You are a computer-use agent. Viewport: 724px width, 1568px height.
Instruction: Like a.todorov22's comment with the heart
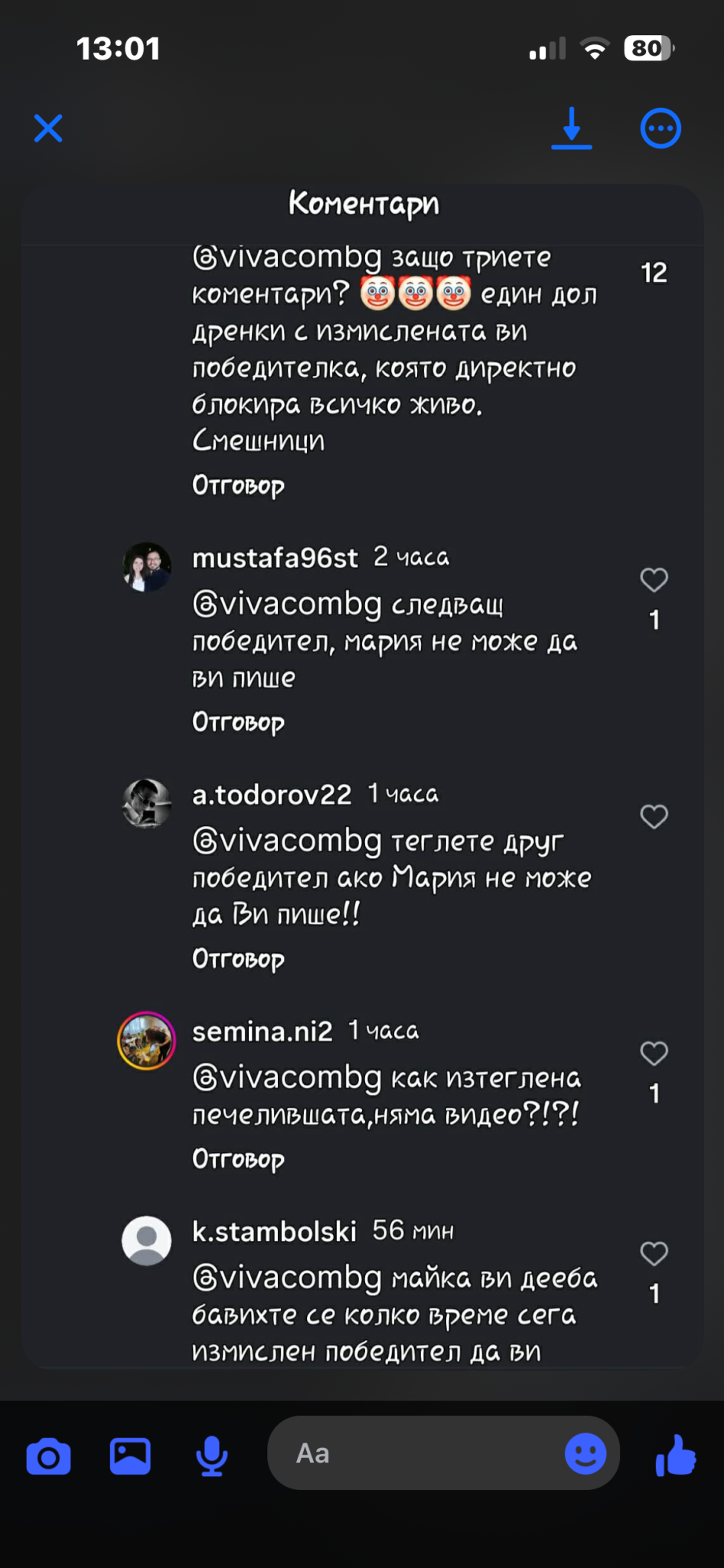(654, 817)
